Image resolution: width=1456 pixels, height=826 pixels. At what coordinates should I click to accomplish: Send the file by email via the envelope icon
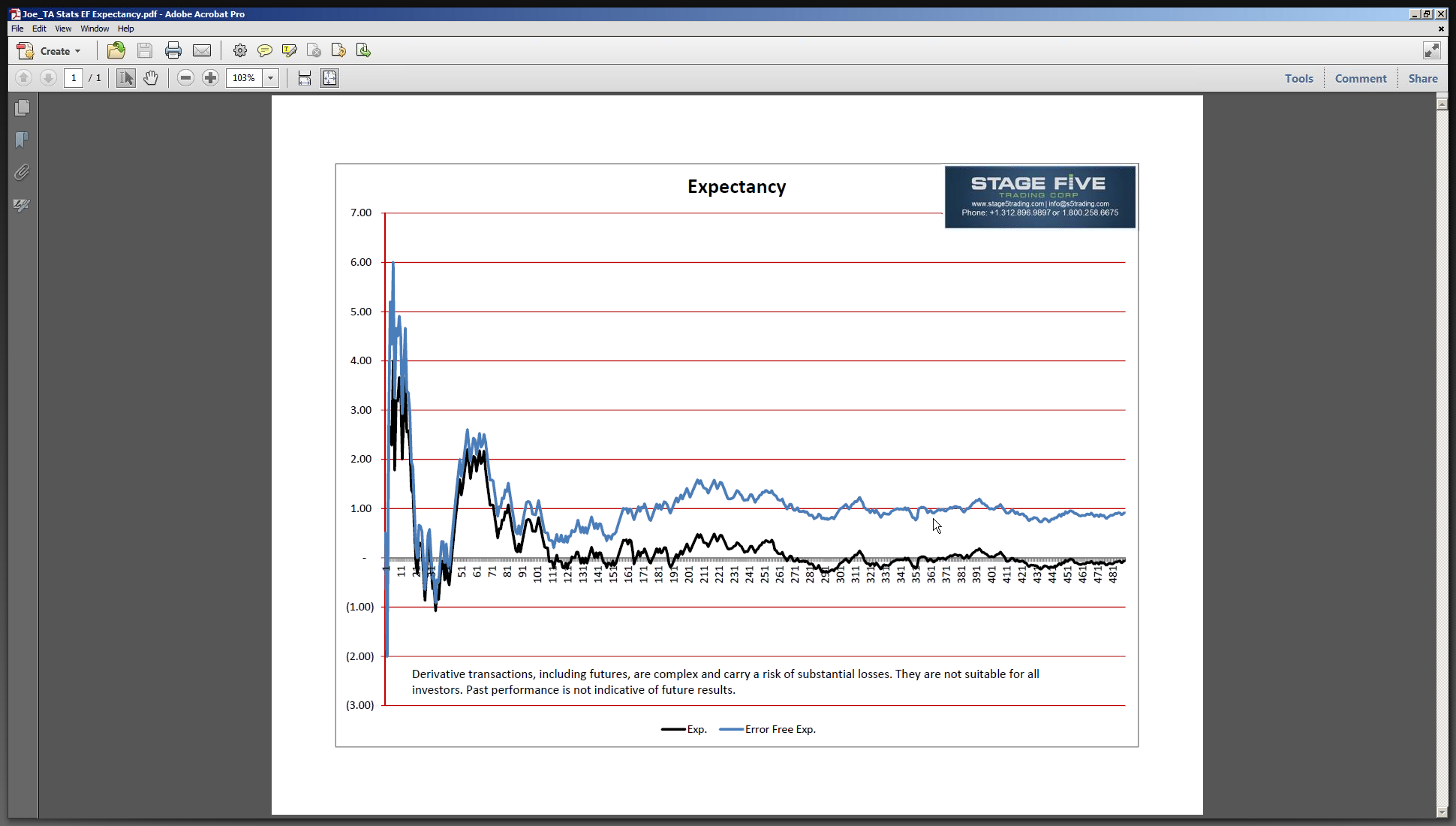(x=202, y=50)
